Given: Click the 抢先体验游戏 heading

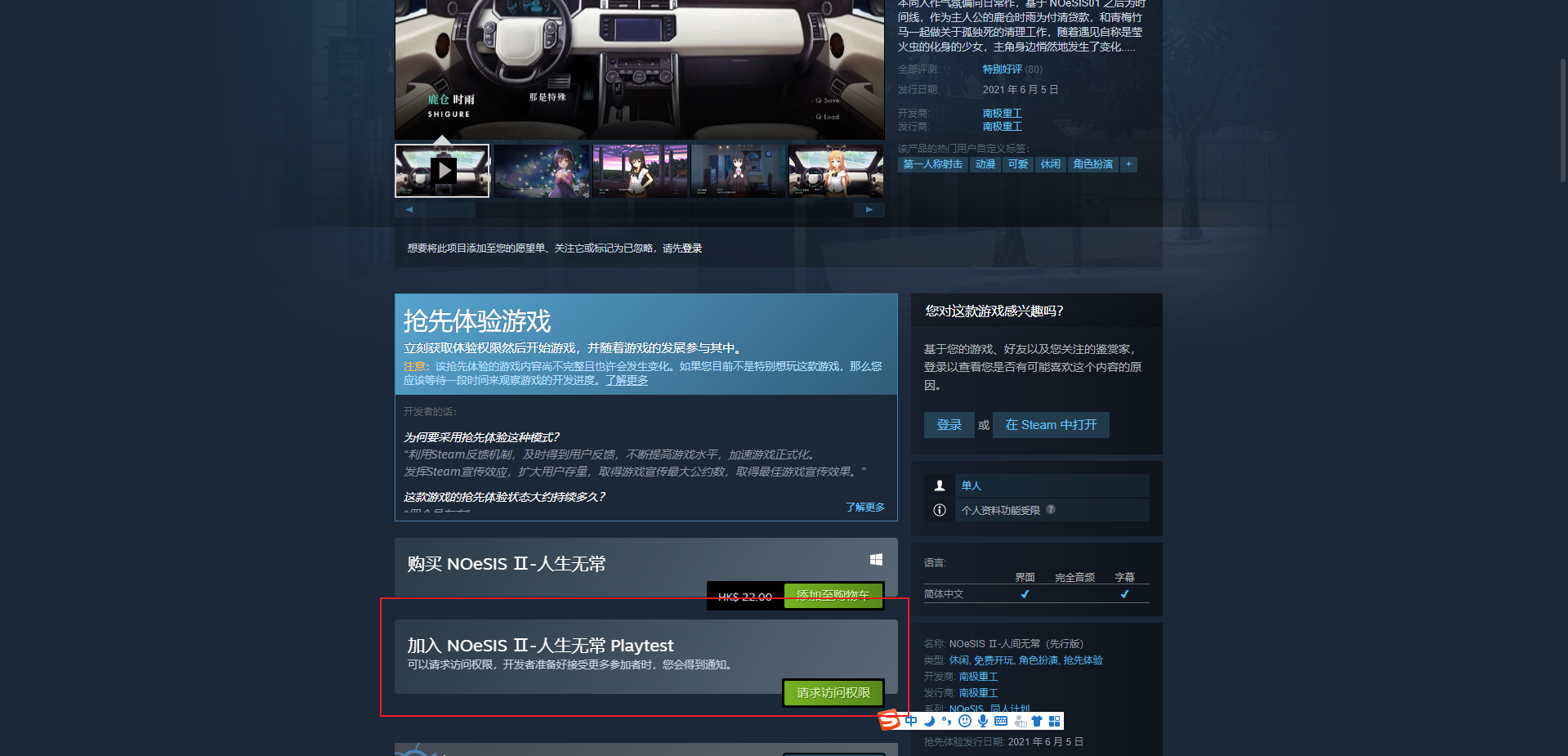Looking at the screenshot, I should coord(477,321).
